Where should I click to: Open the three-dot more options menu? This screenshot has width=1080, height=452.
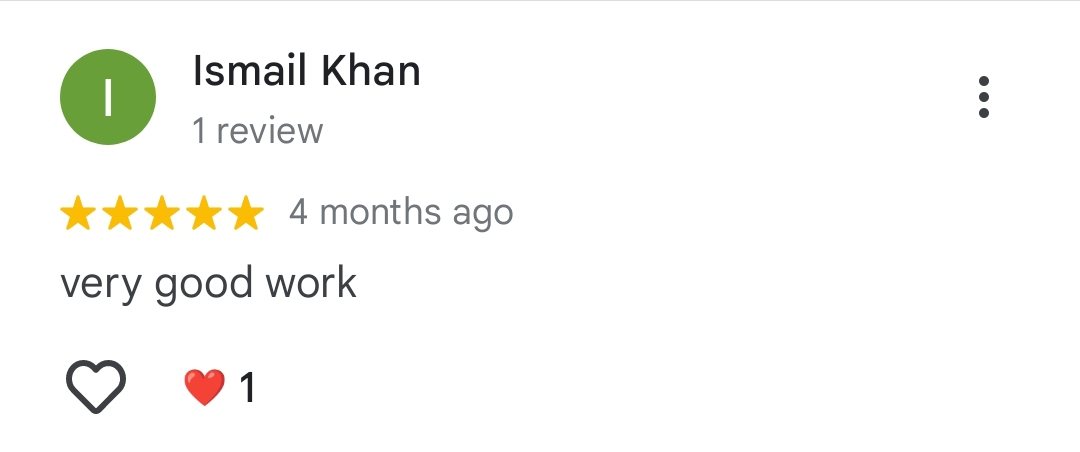pos(984,97)
